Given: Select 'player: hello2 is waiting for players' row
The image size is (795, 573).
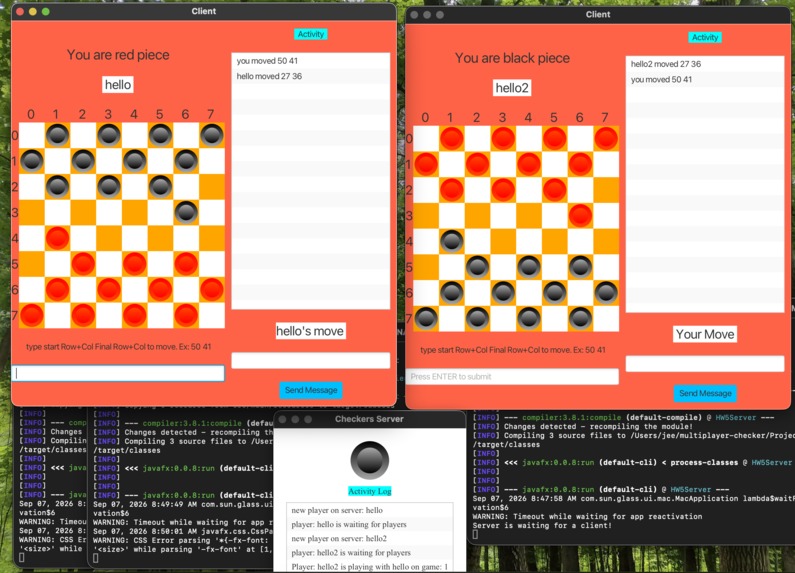Looking at the screenshot, I should point(370,553).
